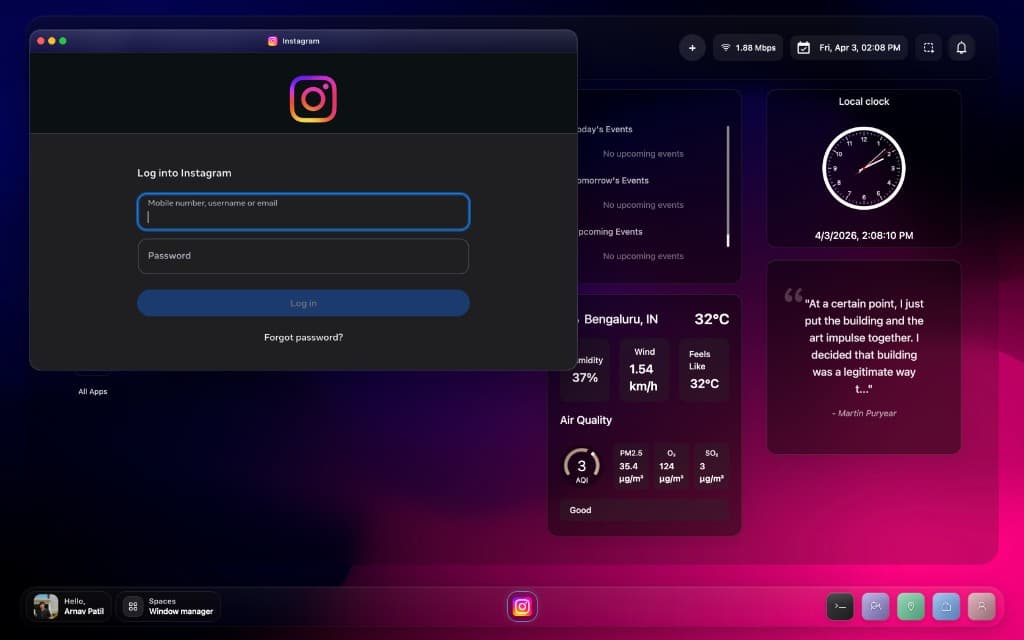Click the AQI gauge showing 3
The height and width of the screenshot is (640, 1024).
[582, 464]
